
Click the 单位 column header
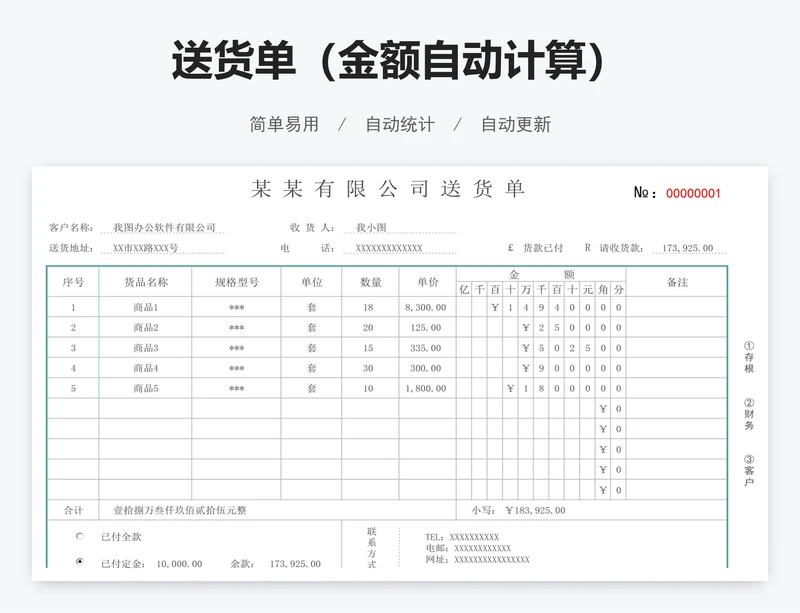point(311,282)
